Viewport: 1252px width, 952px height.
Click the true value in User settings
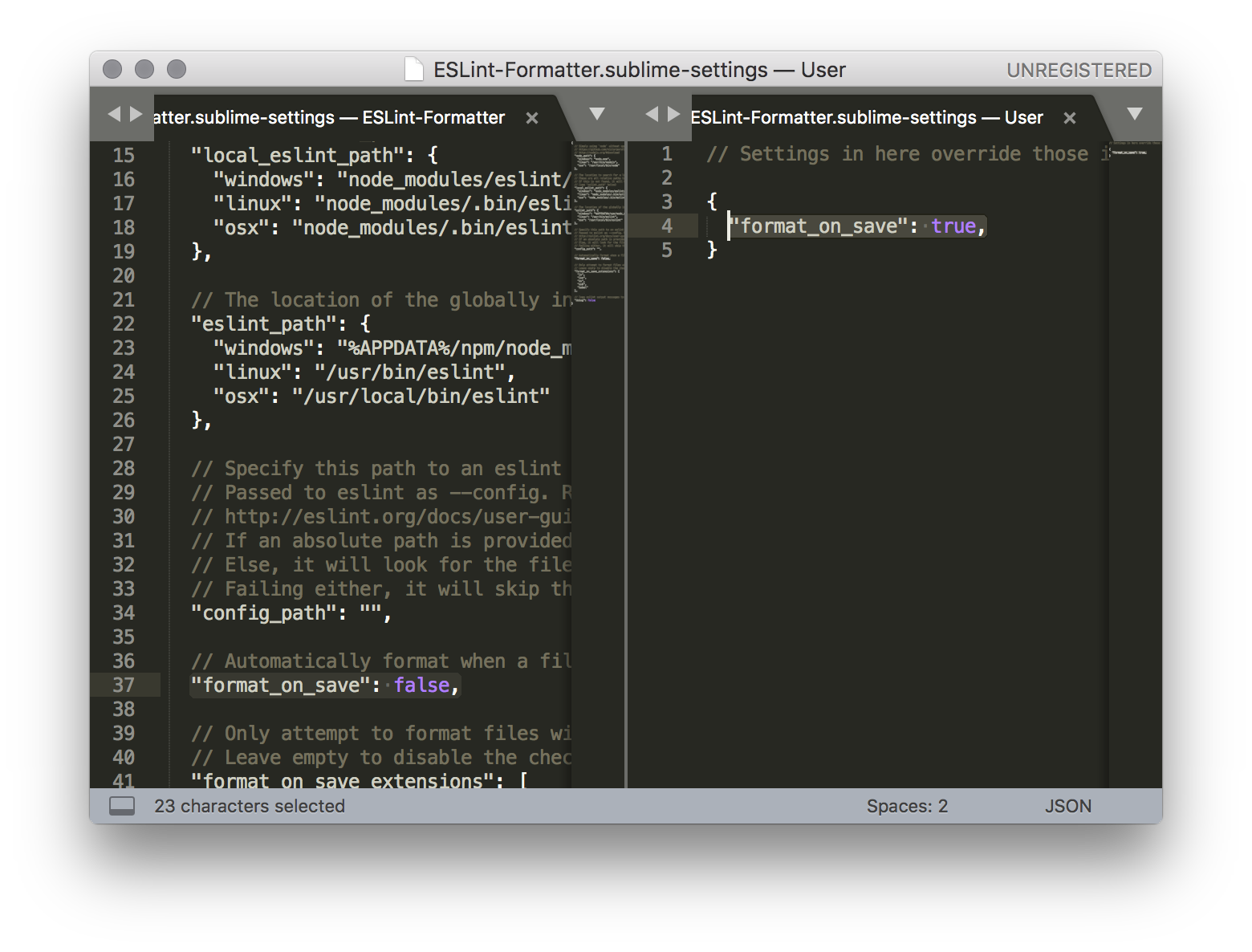pos(953,226)
